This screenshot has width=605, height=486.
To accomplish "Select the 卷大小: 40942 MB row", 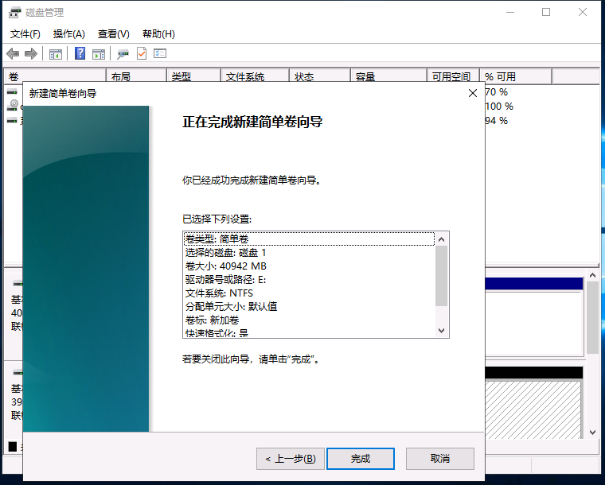I will click(x=309, y=266).
